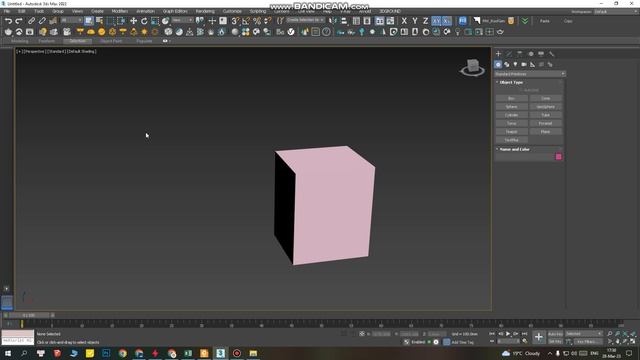The height and width of the screenshot is (360, 640).
Task: Open the object color swatch
Action: click(559, 157)
